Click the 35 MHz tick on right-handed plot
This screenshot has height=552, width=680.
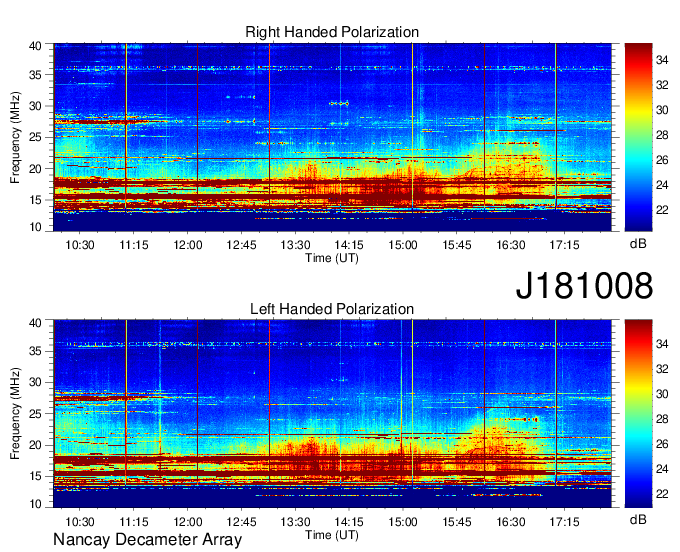pyautogui.click(x=35, y=75)
